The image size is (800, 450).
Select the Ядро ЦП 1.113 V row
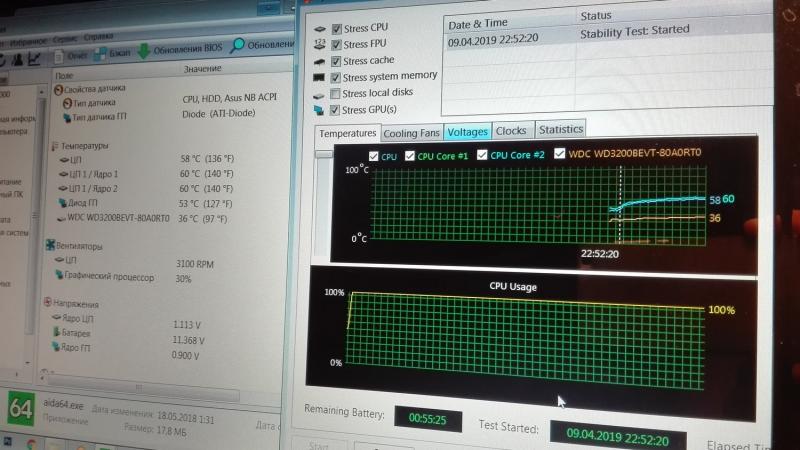128,322
